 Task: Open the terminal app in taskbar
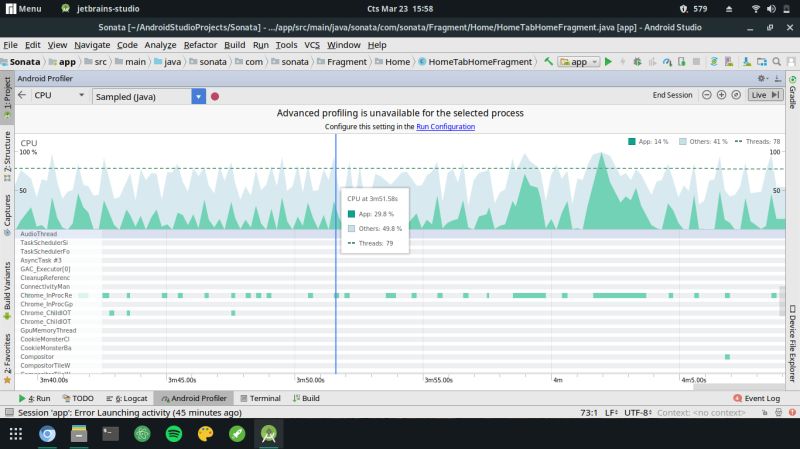tap(111, 434)
